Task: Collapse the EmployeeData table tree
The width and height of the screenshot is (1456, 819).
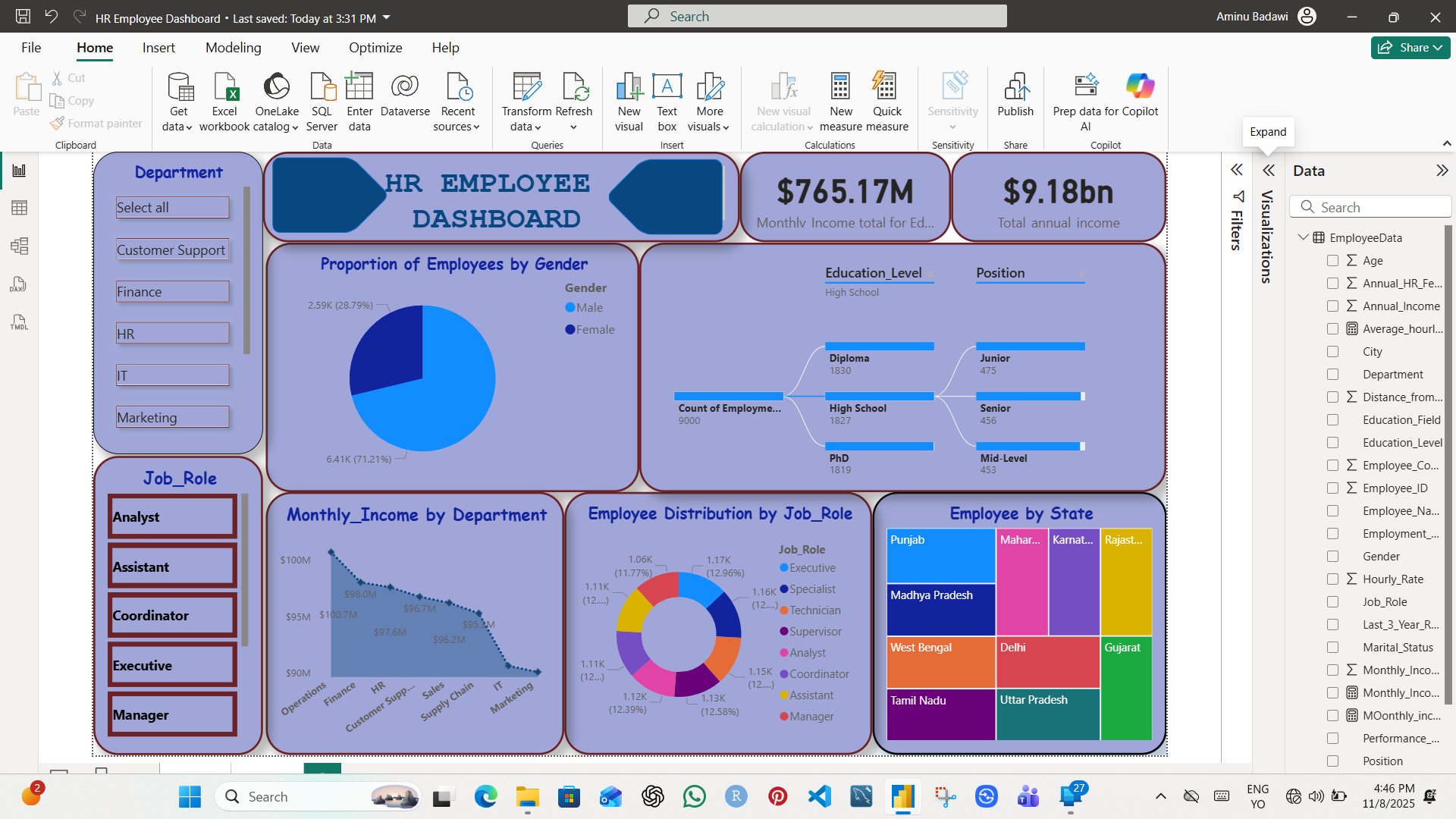Action: tap(1303, 237)
